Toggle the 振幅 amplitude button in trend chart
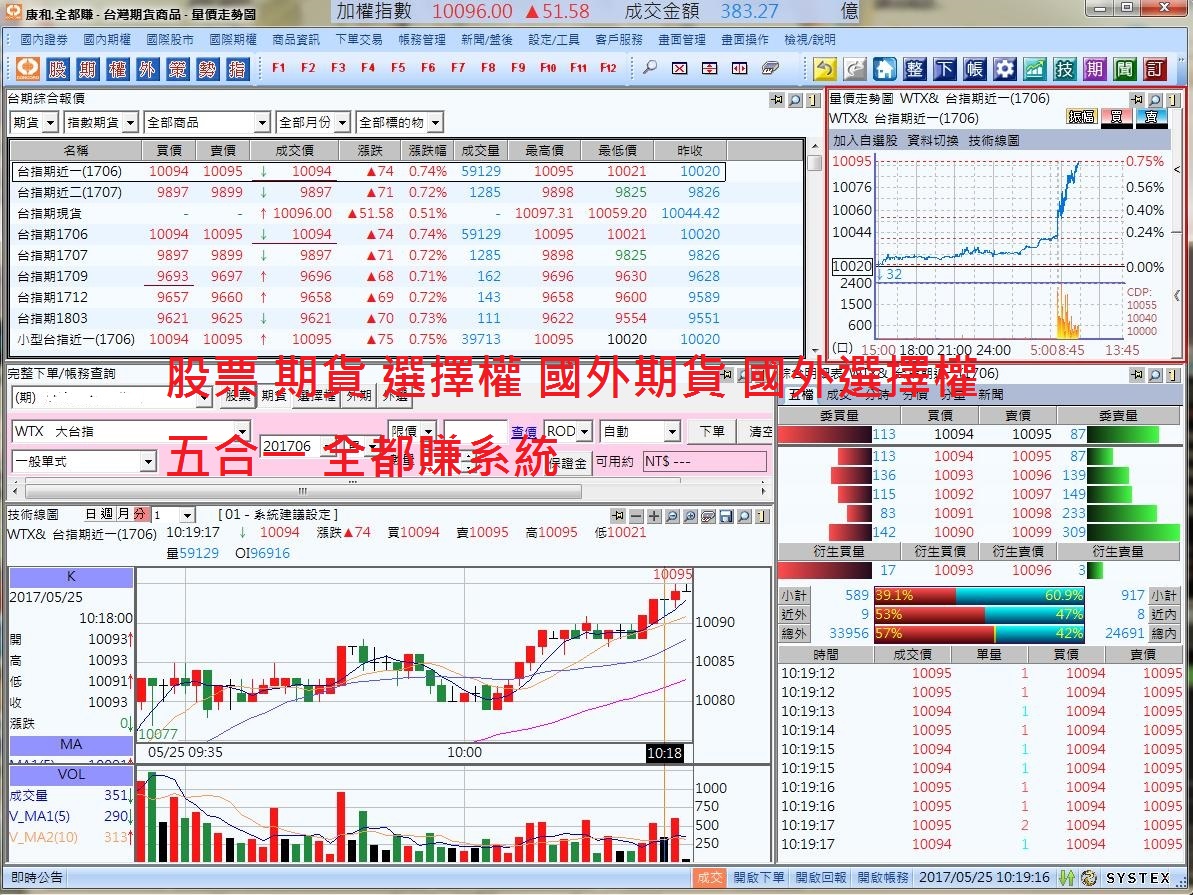 pyautogui.click(x=1081, y=117)
